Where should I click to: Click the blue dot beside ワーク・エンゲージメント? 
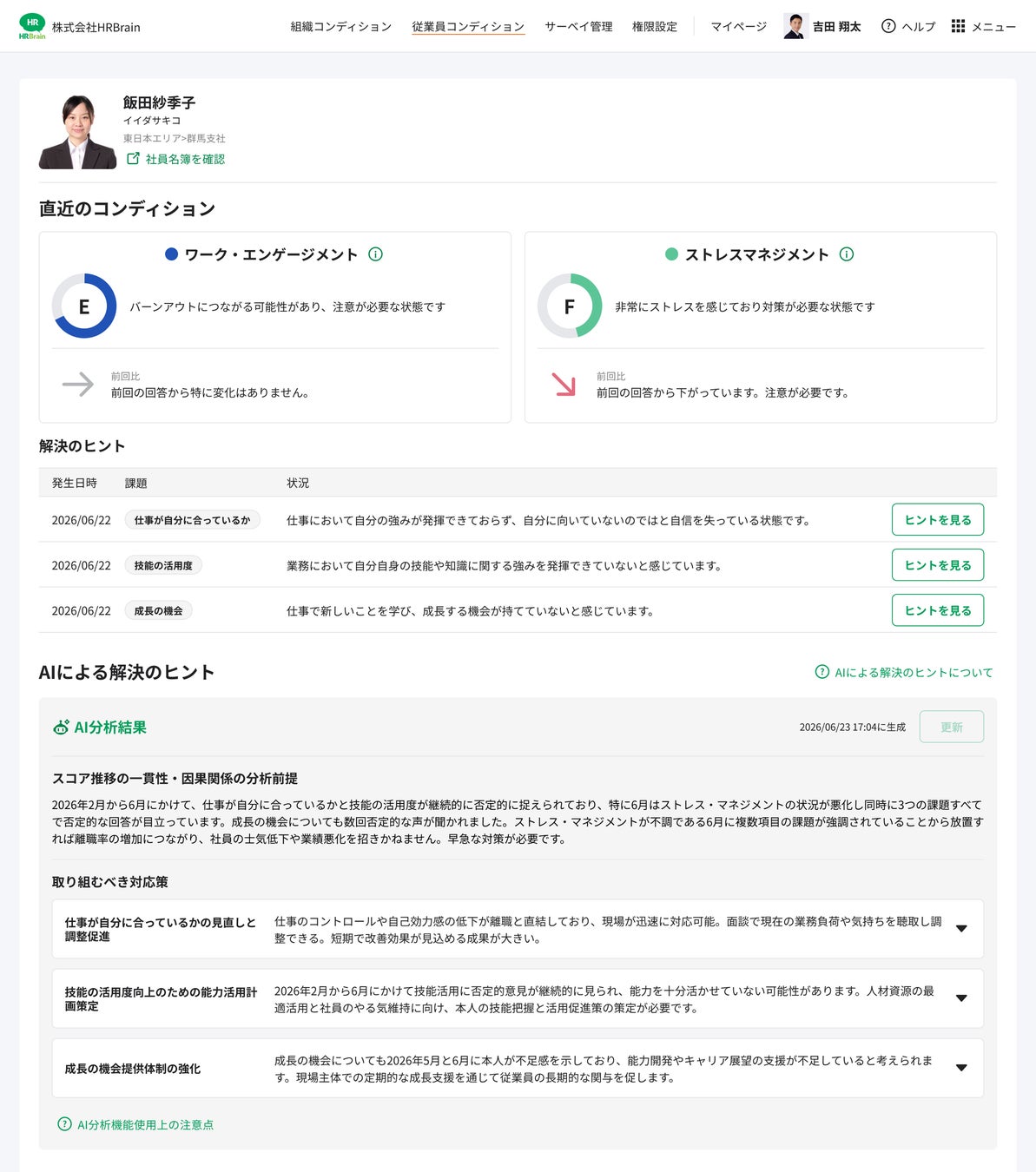171,254
